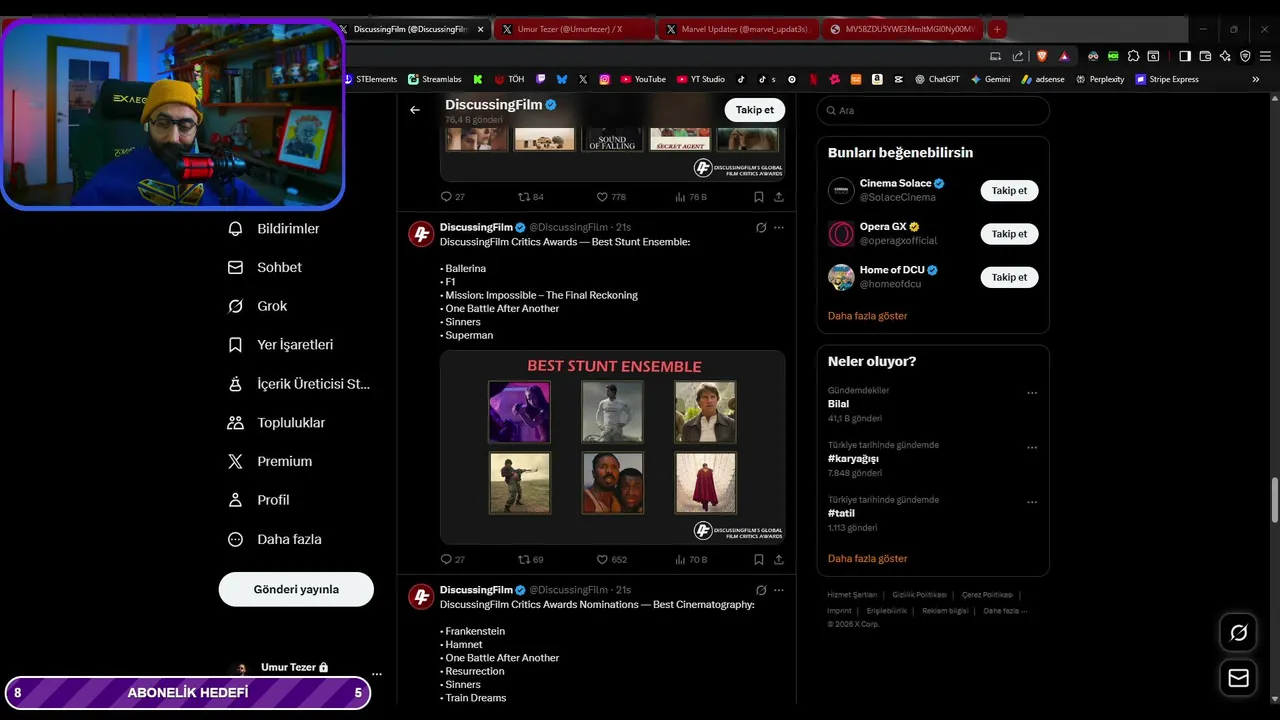Image resolution: width=1280 pixels, height=720 pixels.
Task: Open the Best Stunt Ensemble image
Action: click(x=613, y=447)
